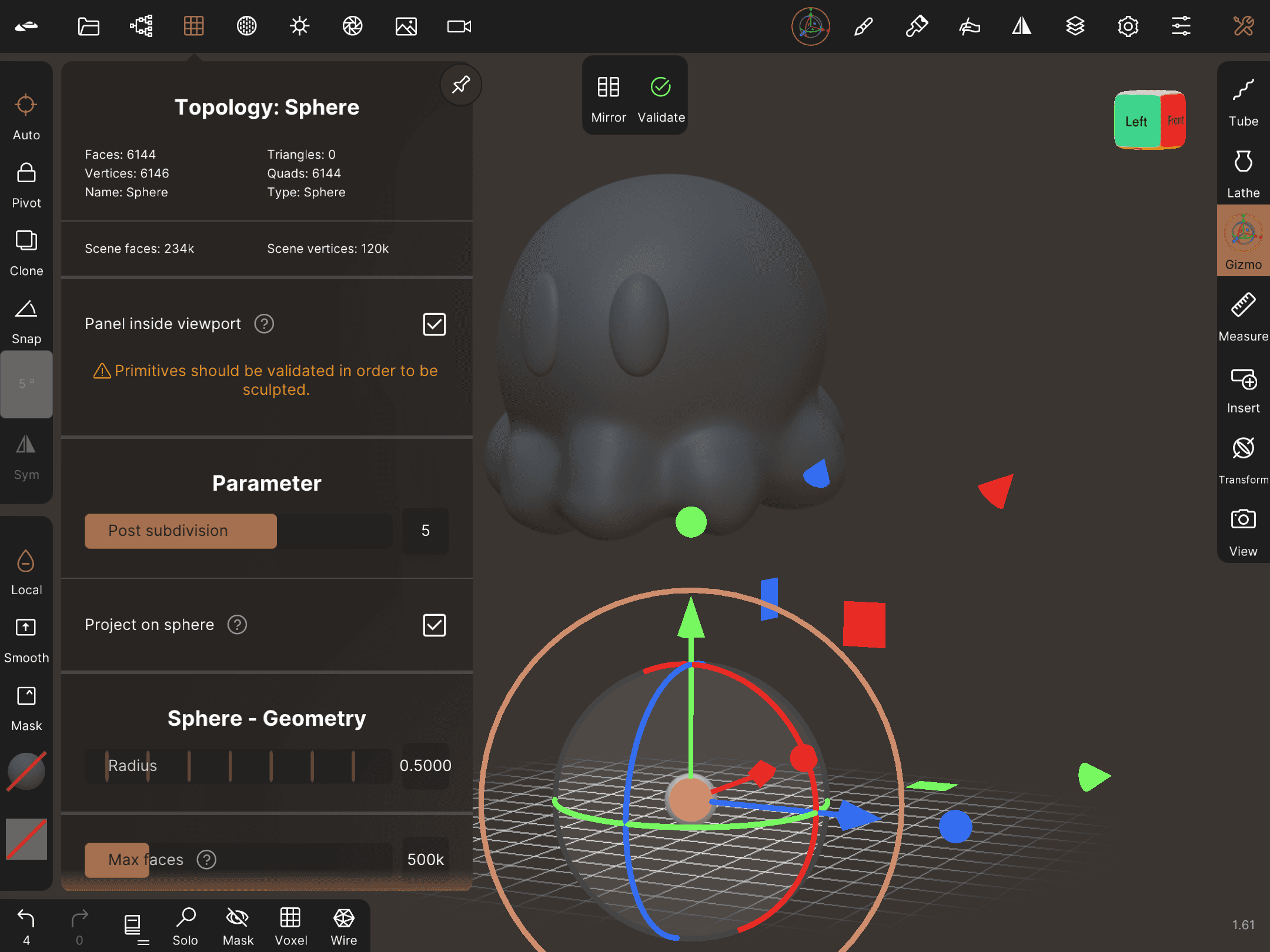Open the Files folder menu

(88, 26)
